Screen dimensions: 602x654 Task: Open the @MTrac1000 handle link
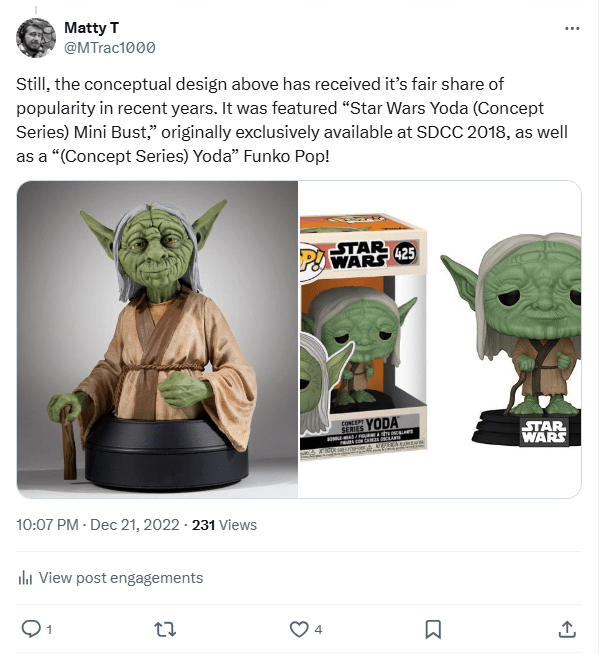110,48
